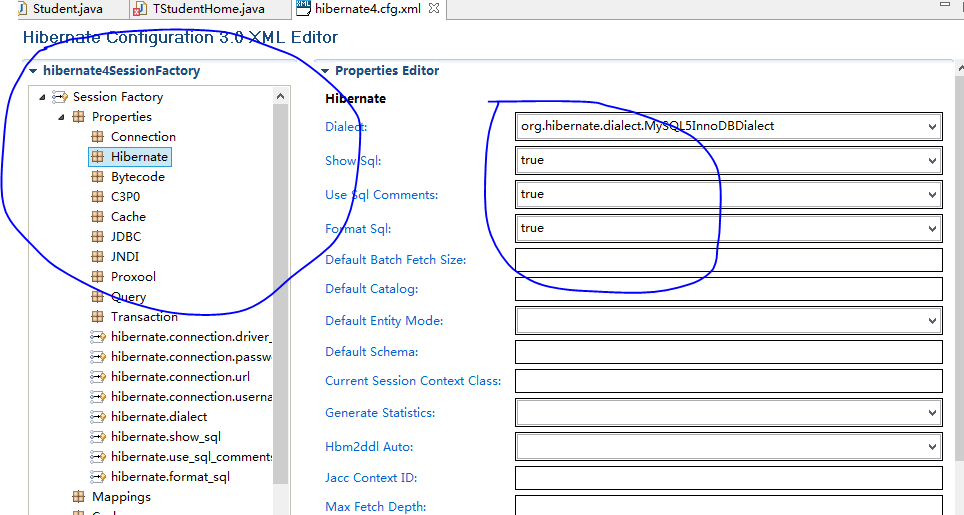Select the hibernate4.cfg.xml tab
This screenshot has width=964, height=515.
coord(368,9)
